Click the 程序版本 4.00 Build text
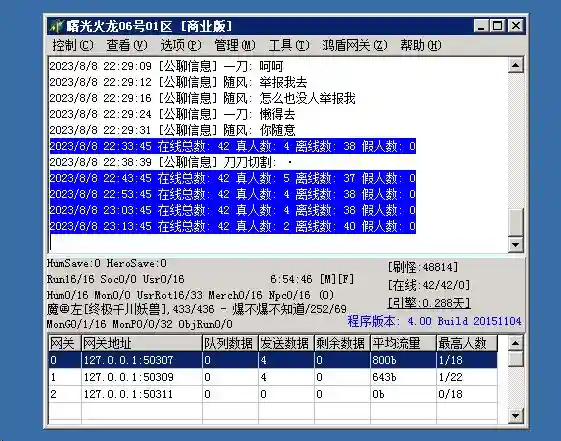Image resolution: width=561 pixels, height=441 pixels. [434, 321]
